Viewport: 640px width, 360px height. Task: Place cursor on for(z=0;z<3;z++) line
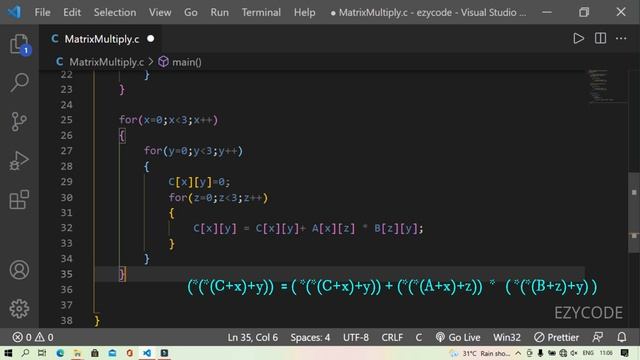coord(218,198)
